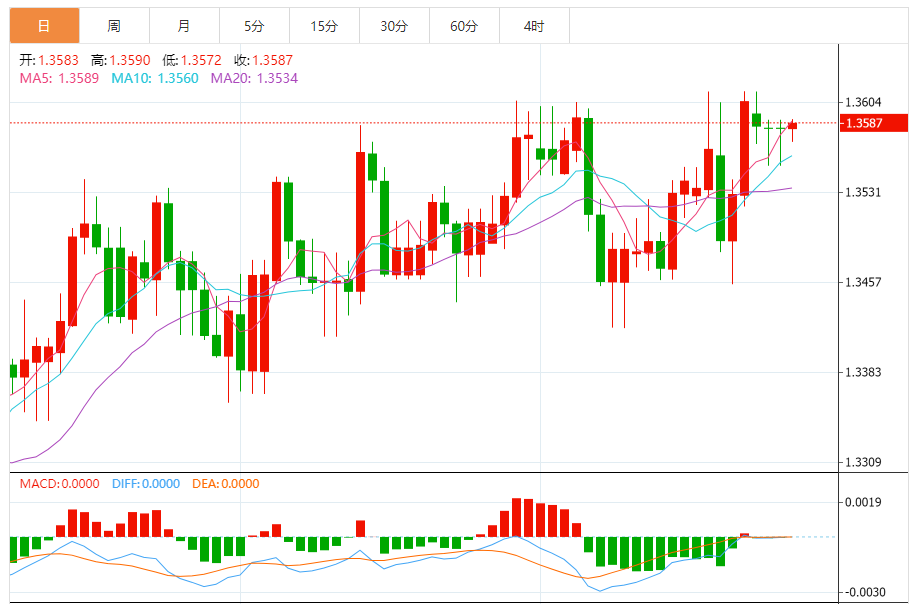This screenshot has width=921, height=604.
Task: Click the latest red candlestick at the dotted price line
Action: (x=792, y=126)
